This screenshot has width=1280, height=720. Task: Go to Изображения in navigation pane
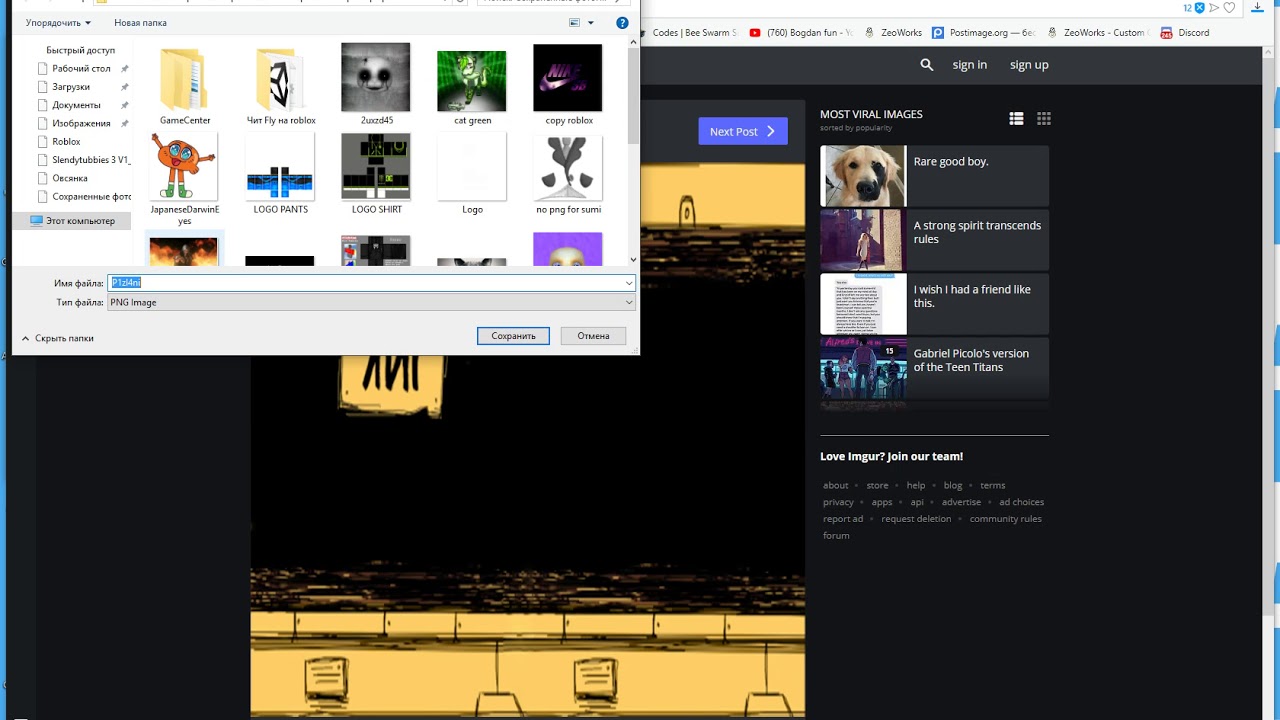pyautogui.click(x=81, y=123)
